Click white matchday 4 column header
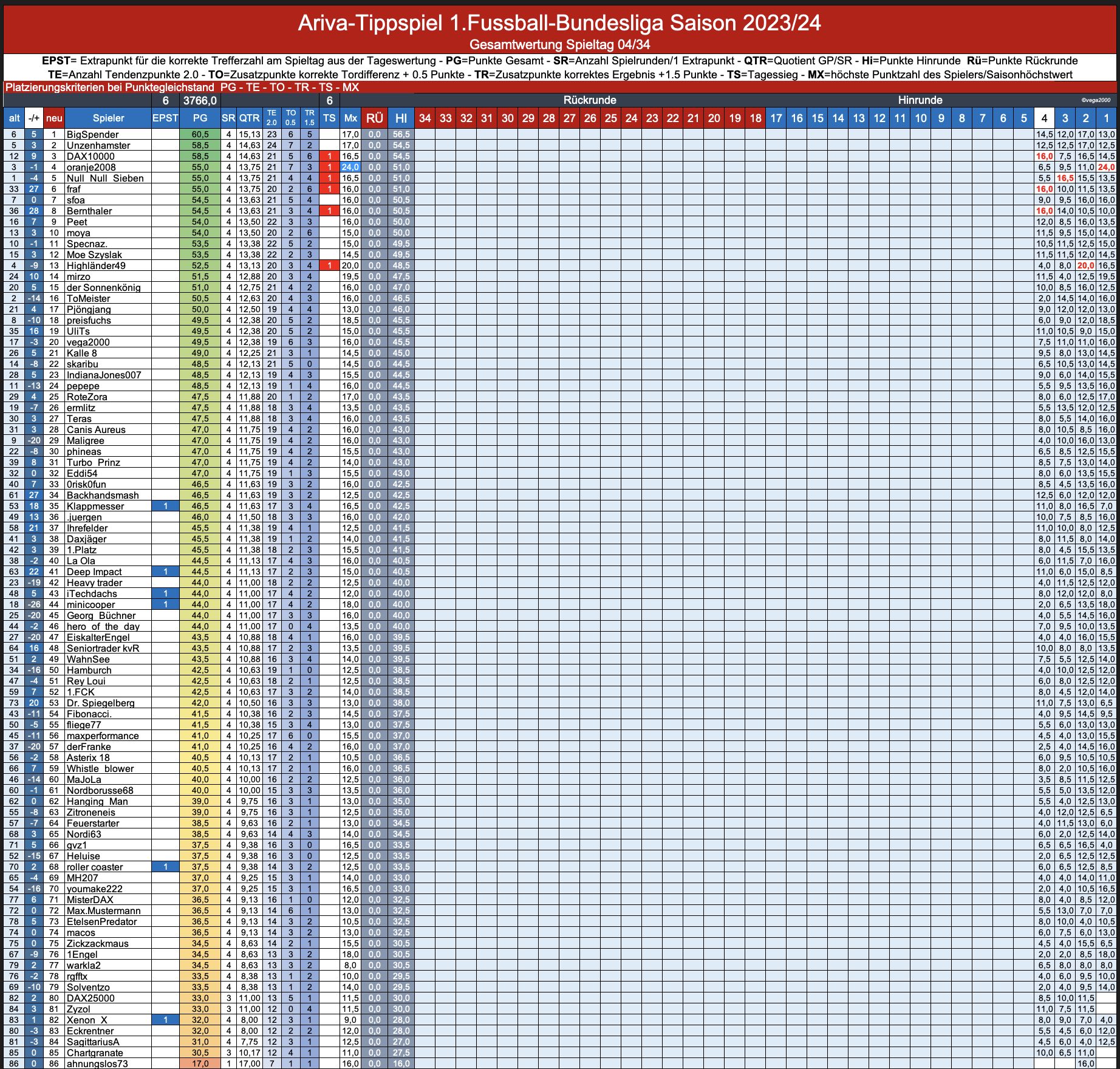1120x1069 pixels. point(1044,118)
